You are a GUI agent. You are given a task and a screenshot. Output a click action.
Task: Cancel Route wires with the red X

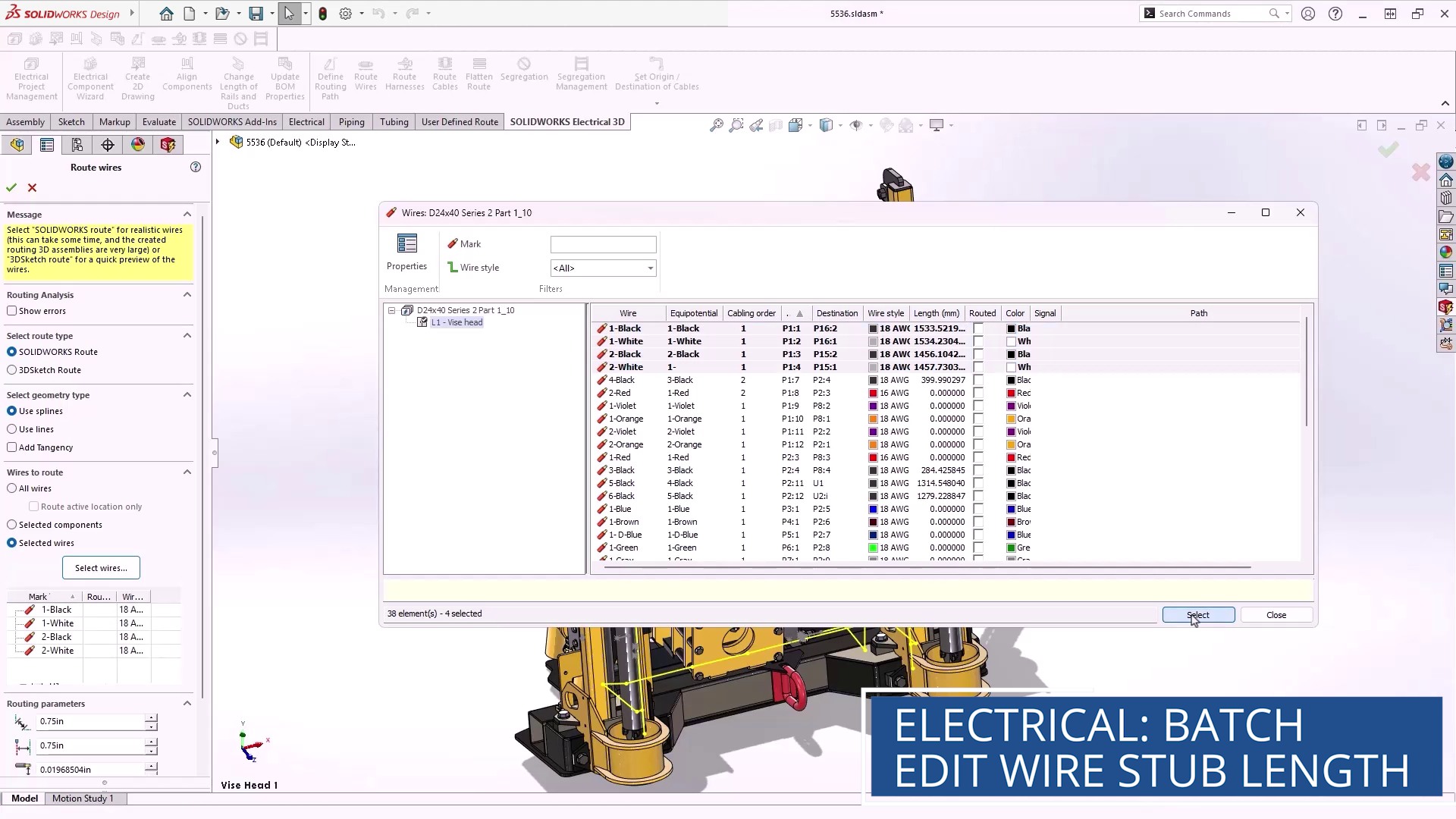[32, 187]
